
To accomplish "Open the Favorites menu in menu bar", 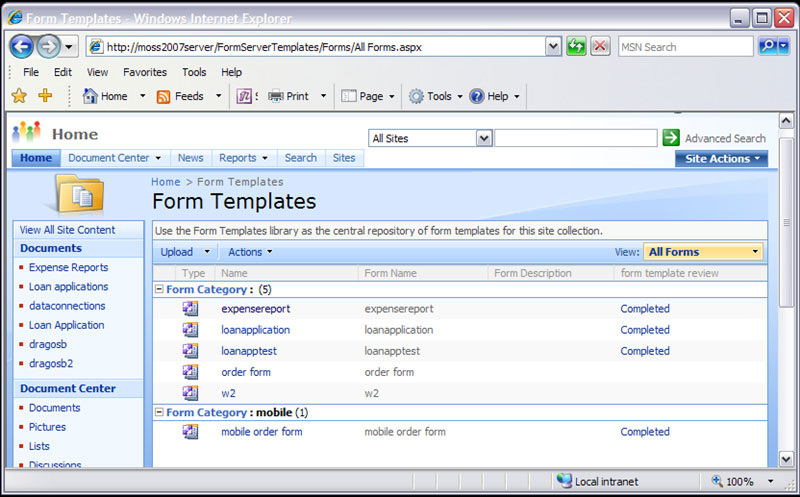I will click(144, 72).
